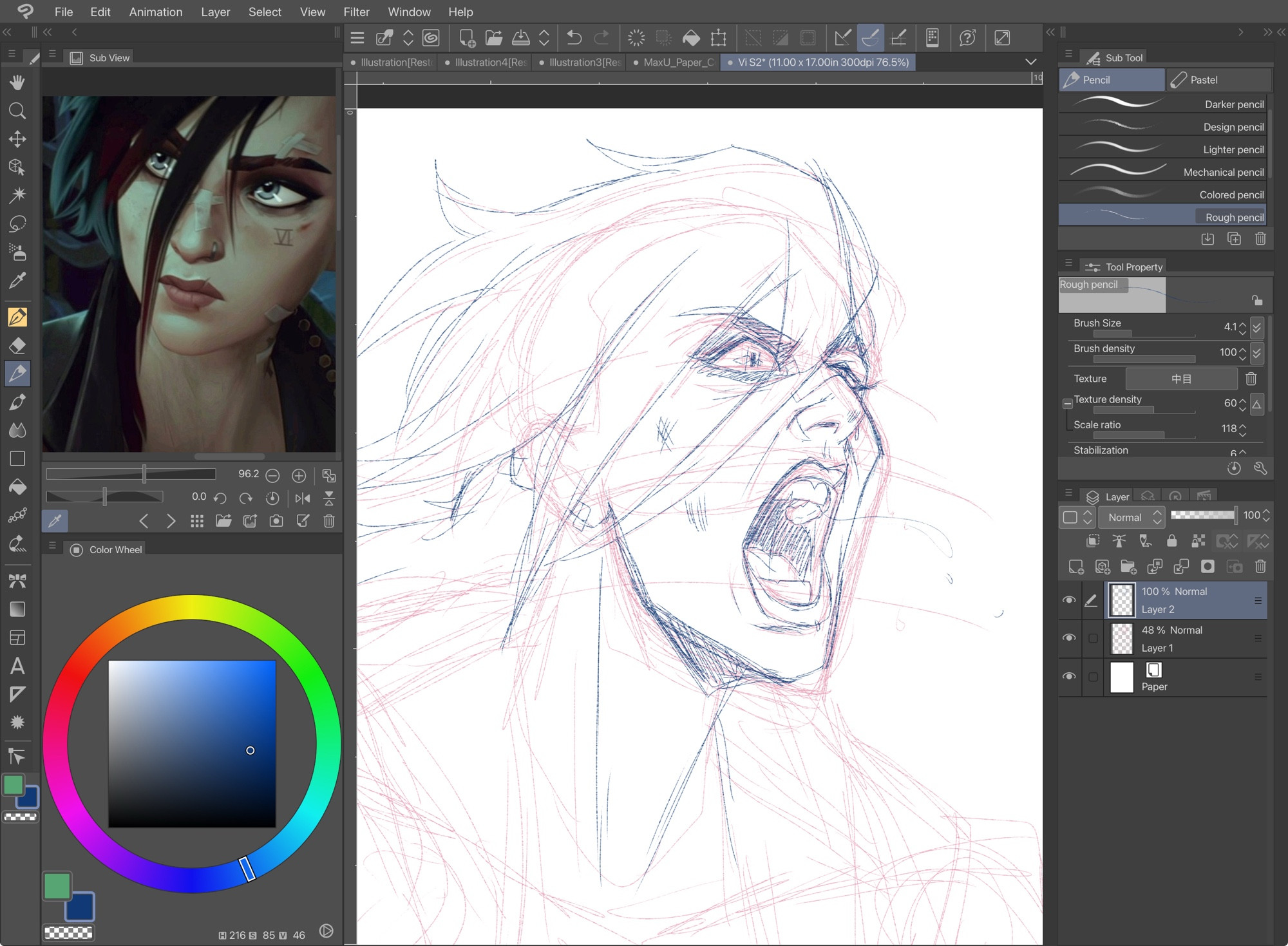Viewport: 1288px width, 946px height.
Task: Open the Layer panel hamburger menu
Action: [1068, 493]
